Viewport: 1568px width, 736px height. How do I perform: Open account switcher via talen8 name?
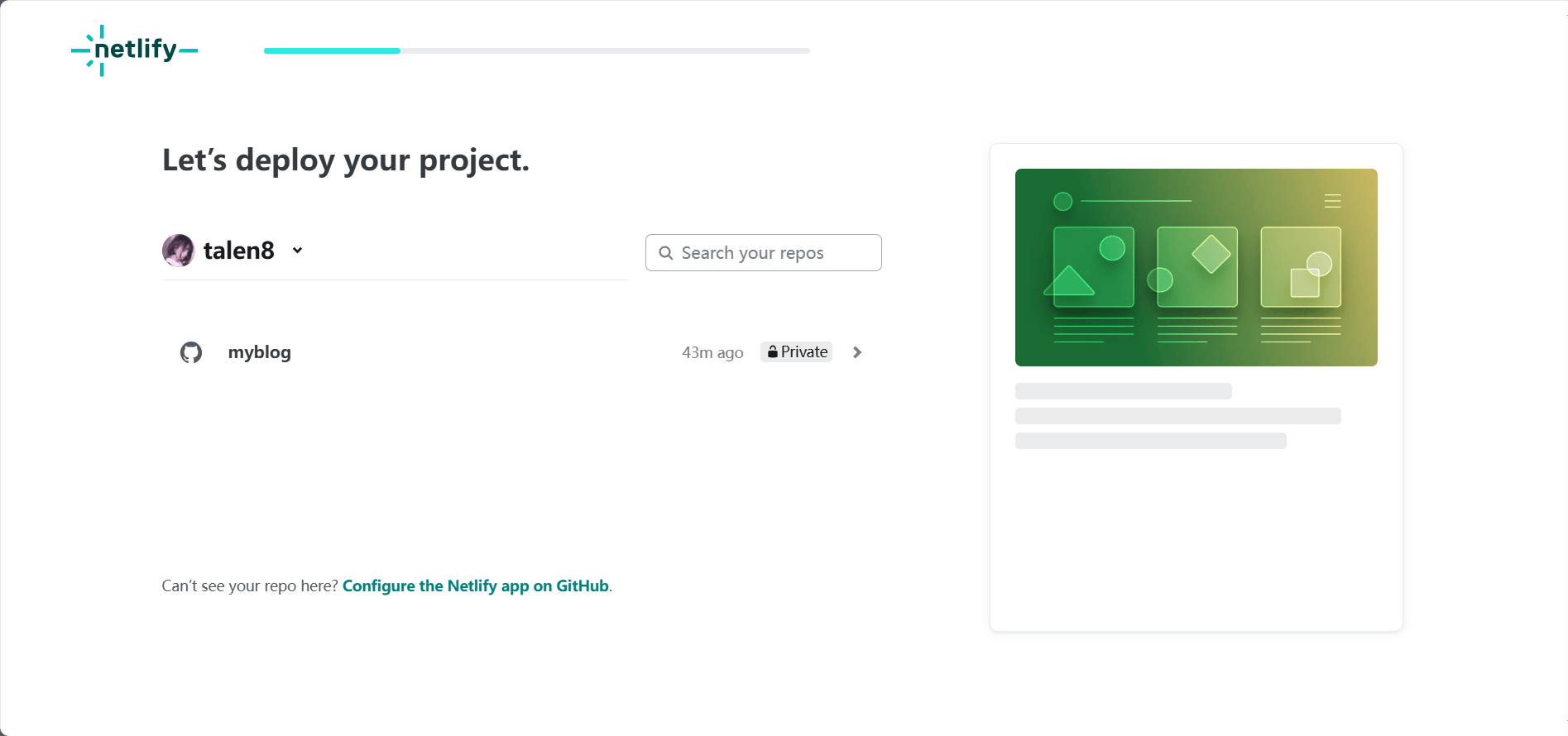pyautogui.click(x=238, y=251)
